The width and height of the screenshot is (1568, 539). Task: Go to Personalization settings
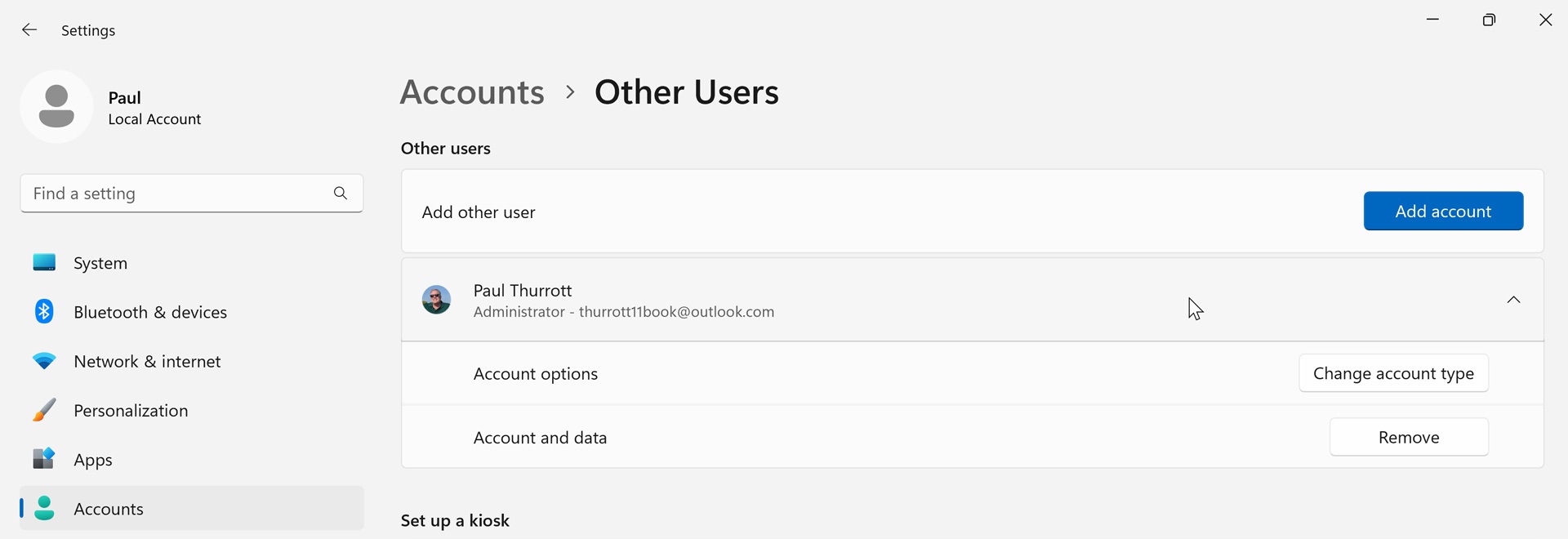click(x=131, y=410)
